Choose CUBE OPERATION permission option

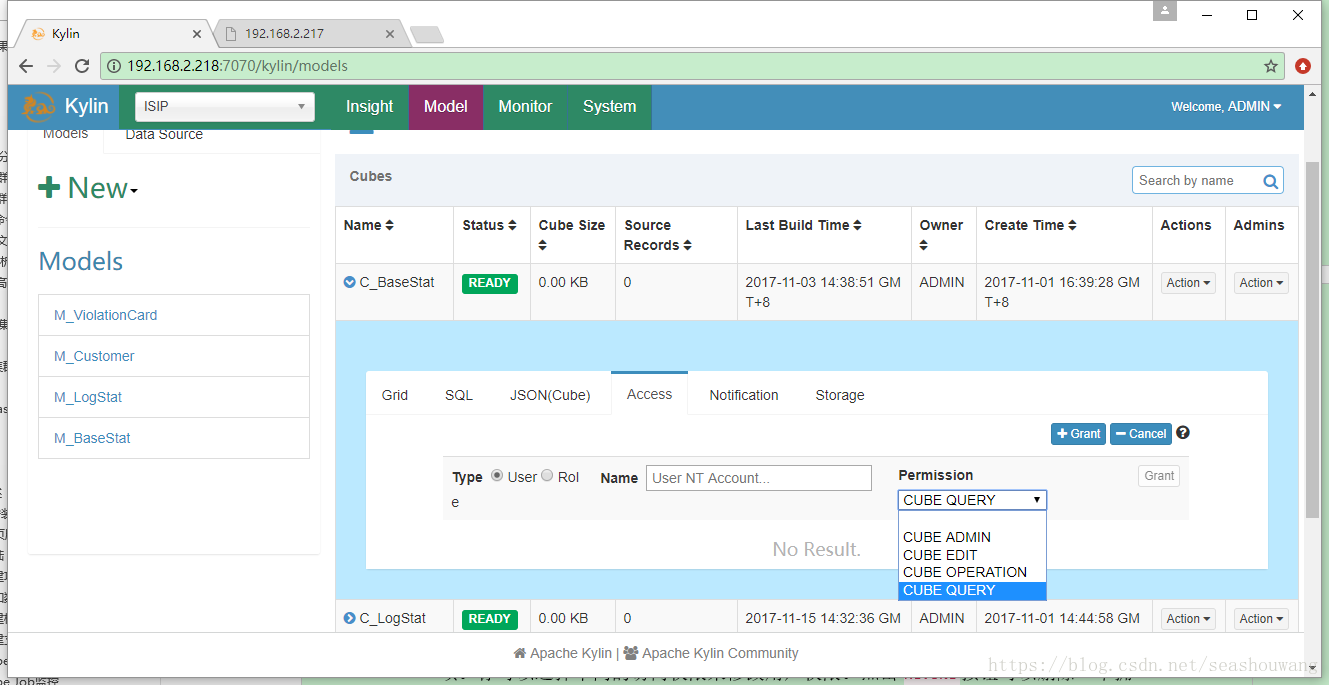(972, 572)
